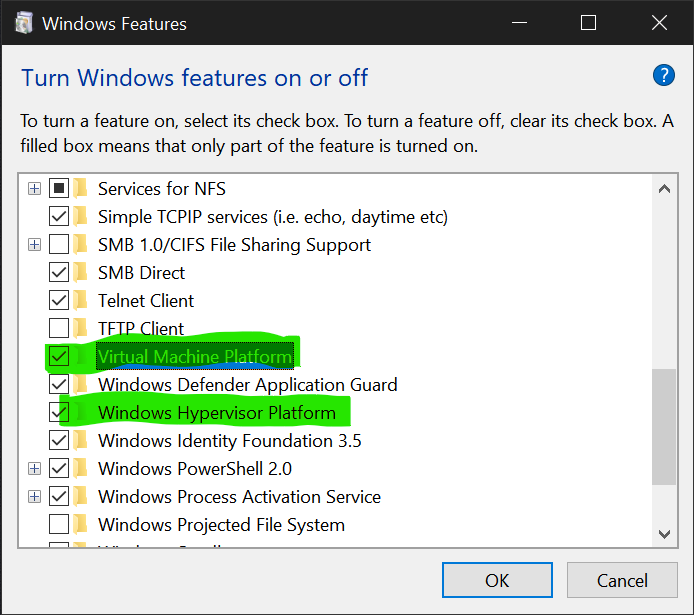Image resolution: width=694 pixels, height=615 pixels.
Task: Toggle the Virtual Machine Platform checkbox
Action: [59, 356]
